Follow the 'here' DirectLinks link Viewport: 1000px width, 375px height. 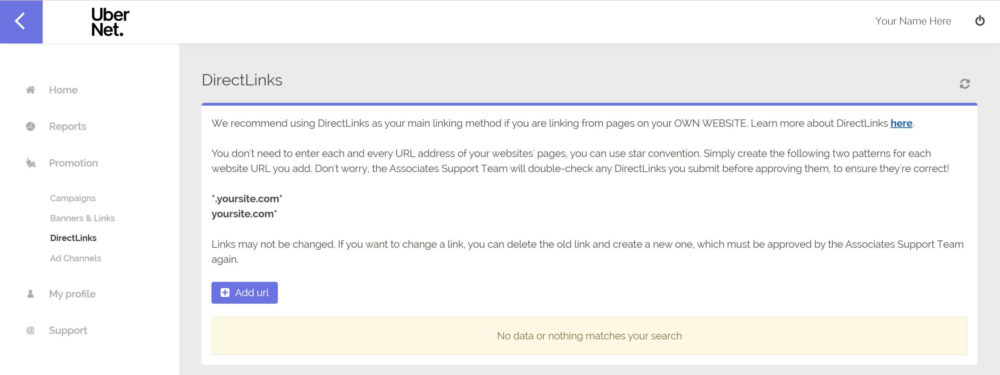(x=901, y=124)
